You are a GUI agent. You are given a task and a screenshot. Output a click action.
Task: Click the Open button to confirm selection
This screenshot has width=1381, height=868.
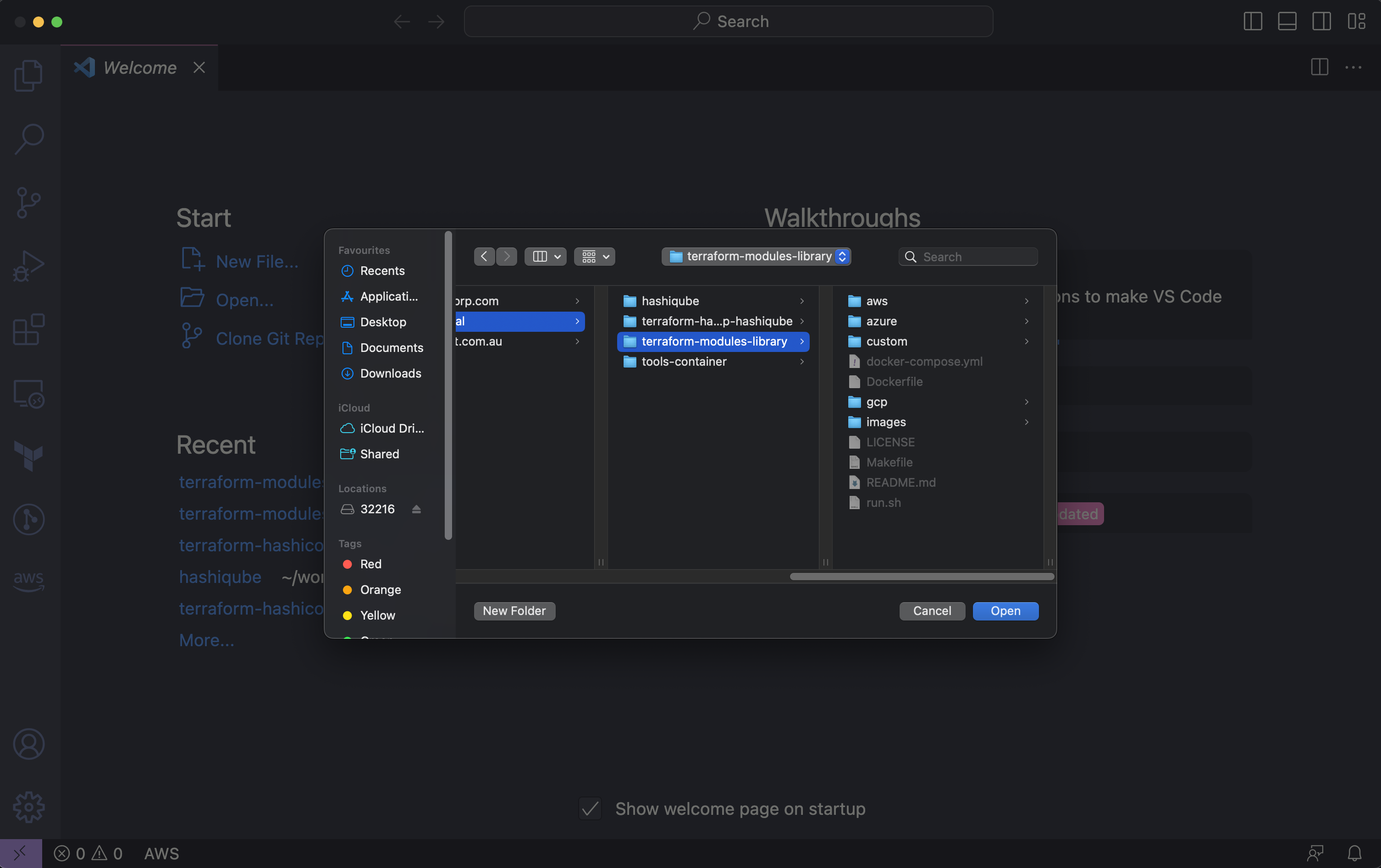(x=1006, y=610)
